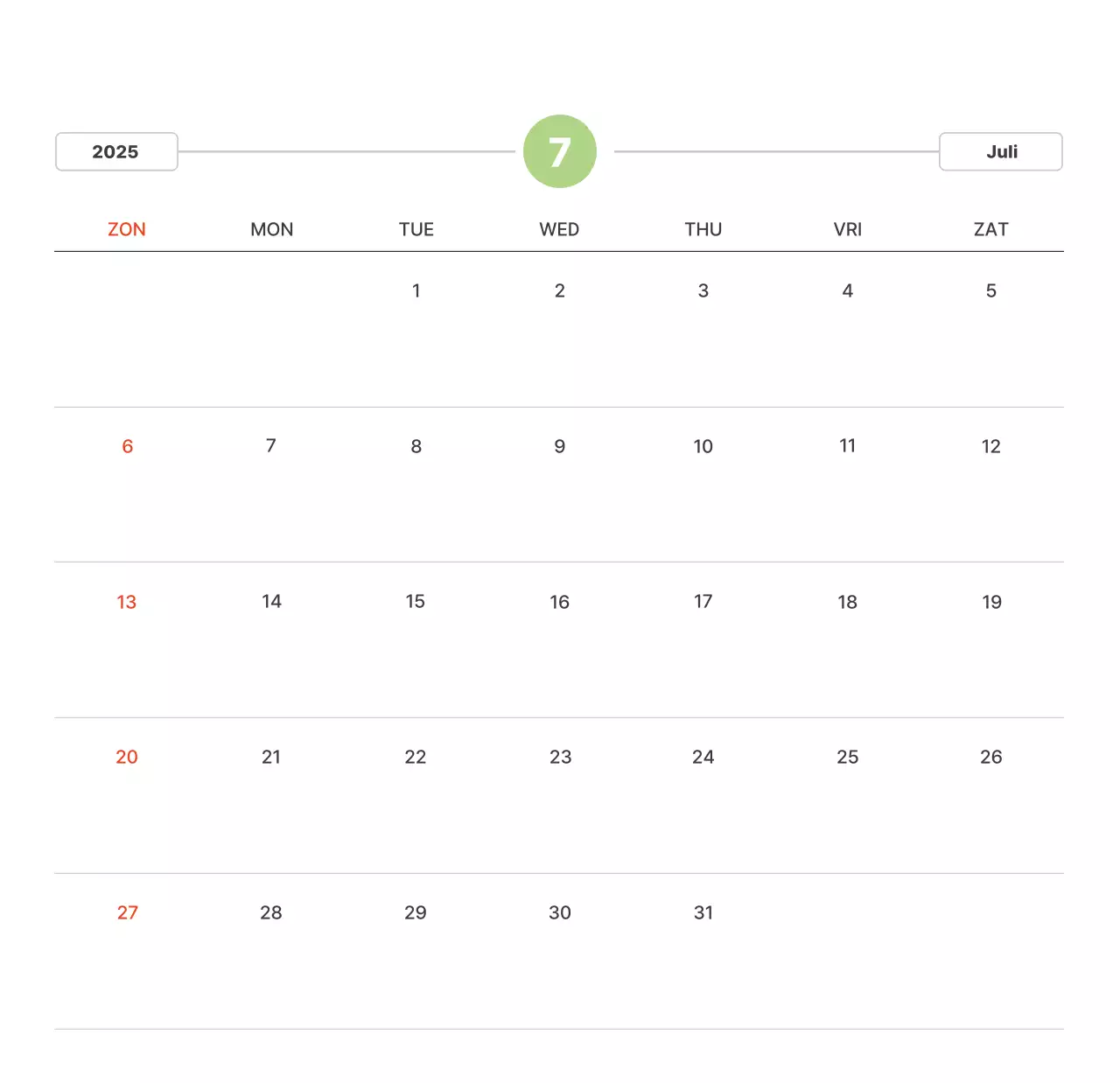Click the ZAT weekday header

pyautogui.click(x=990, y=229)
